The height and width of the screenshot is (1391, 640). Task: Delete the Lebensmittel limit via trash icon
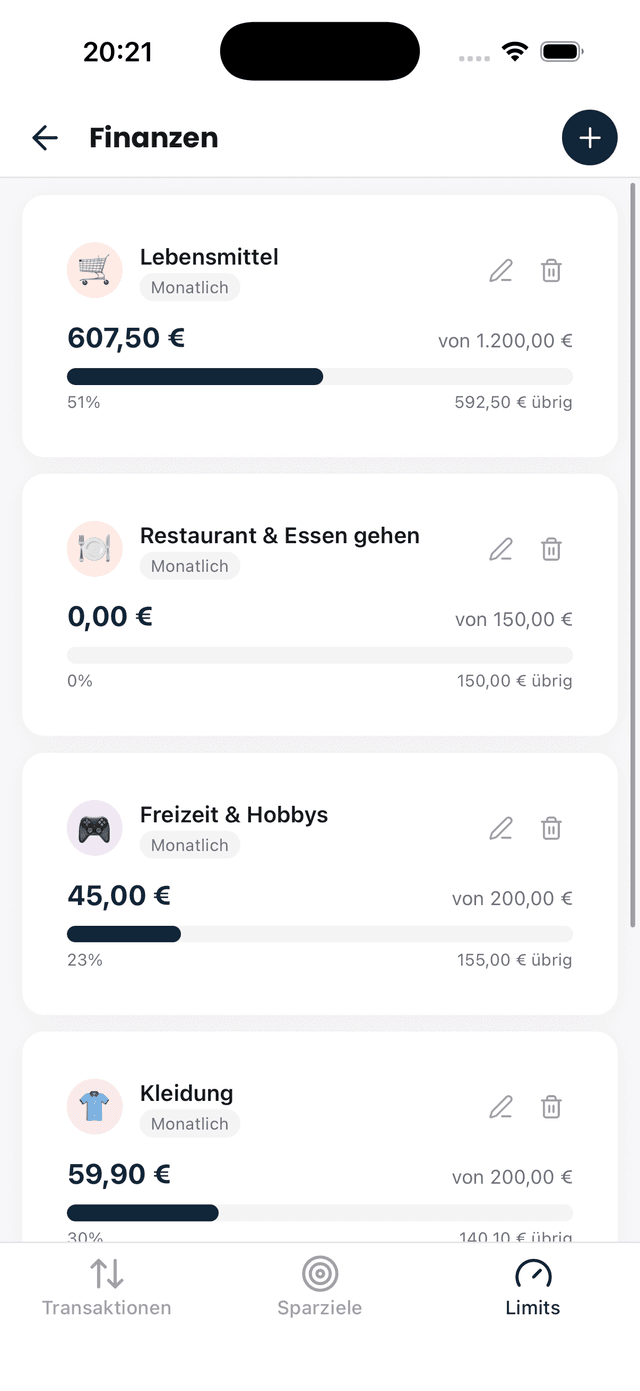[551, 270]
